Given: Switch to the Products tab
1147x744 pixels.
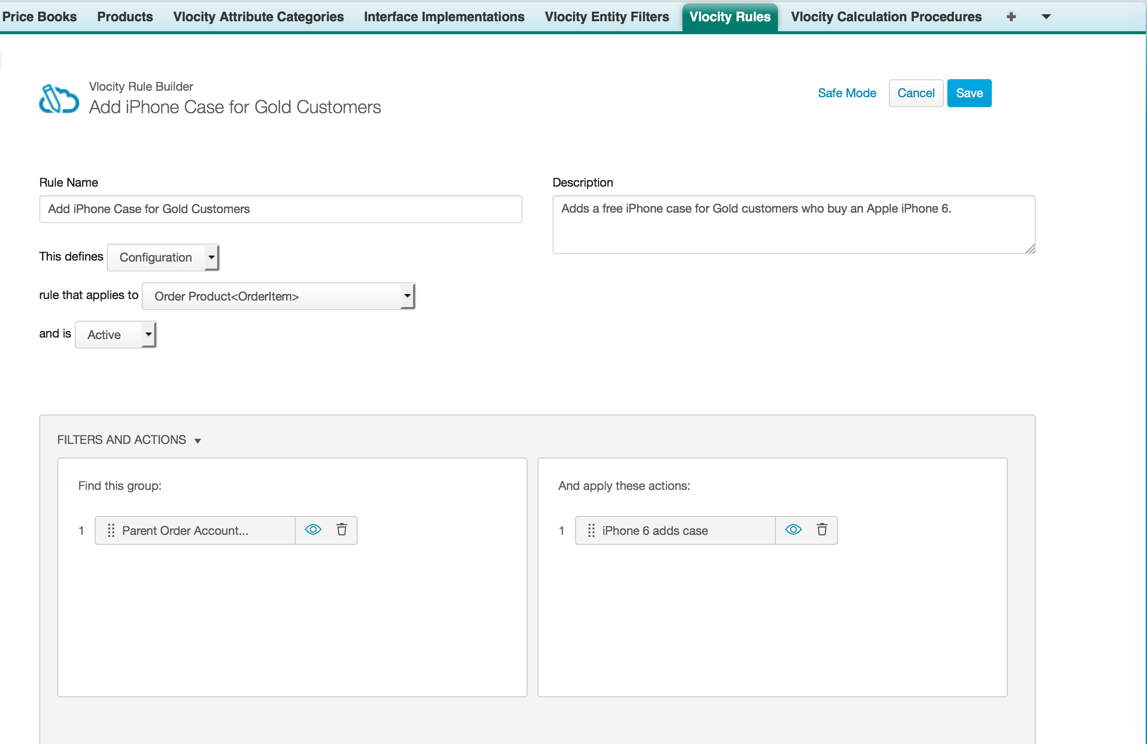Looking at the screenshot, I should pyautogui.click(x=125, y=17).
